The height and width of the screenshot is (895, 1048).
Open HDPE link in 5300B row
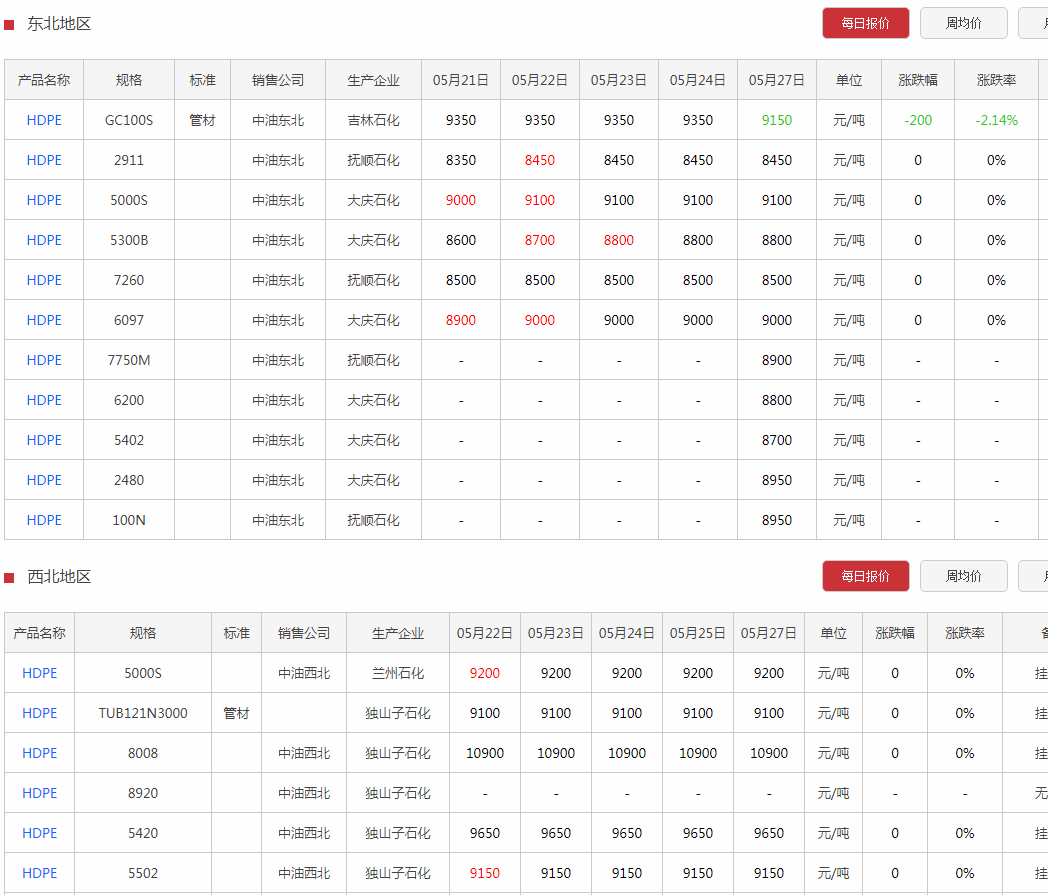point(44,240)
